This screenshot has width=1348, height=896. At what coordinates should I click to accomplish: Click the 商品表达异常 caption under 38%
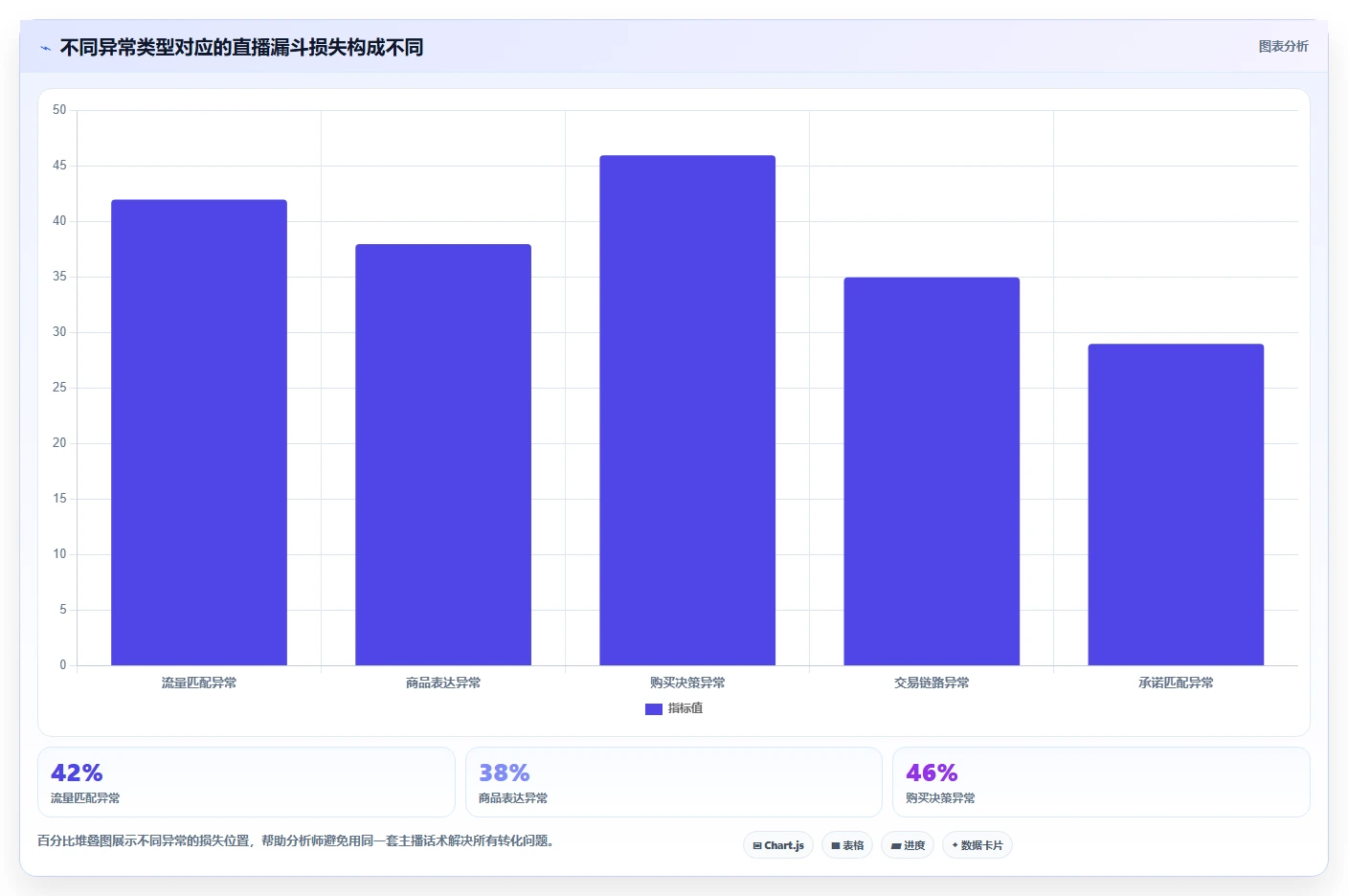513,797
